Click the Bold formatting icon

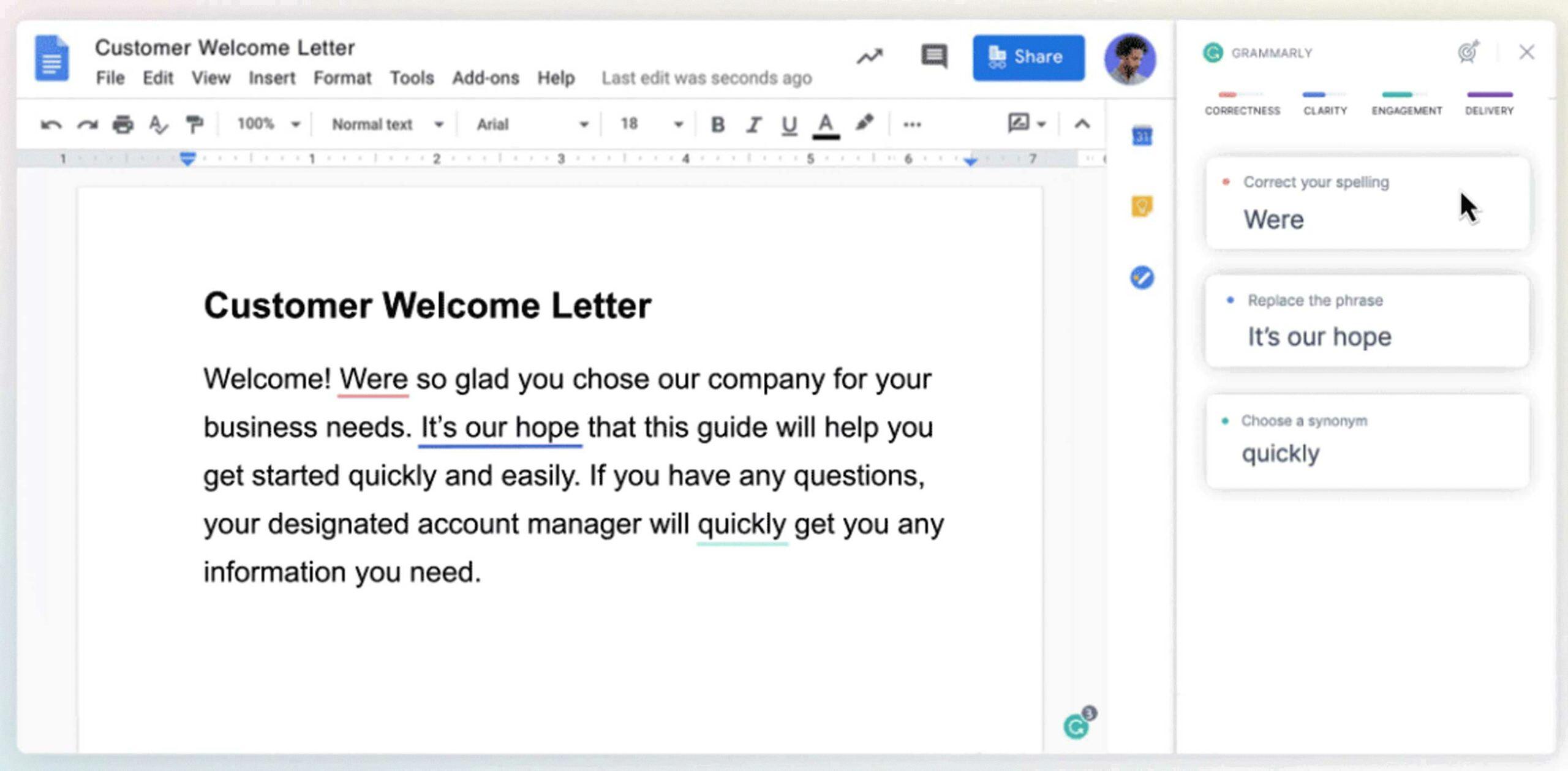point(718,124)
